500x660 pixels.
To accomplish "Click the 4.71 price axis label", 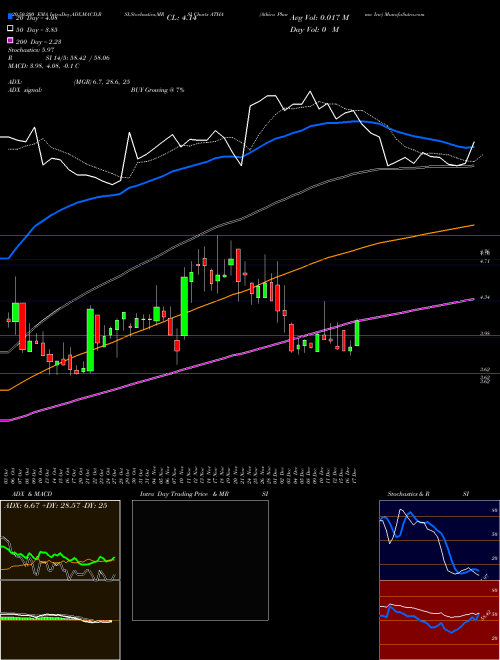I will [x=485, y=261].
